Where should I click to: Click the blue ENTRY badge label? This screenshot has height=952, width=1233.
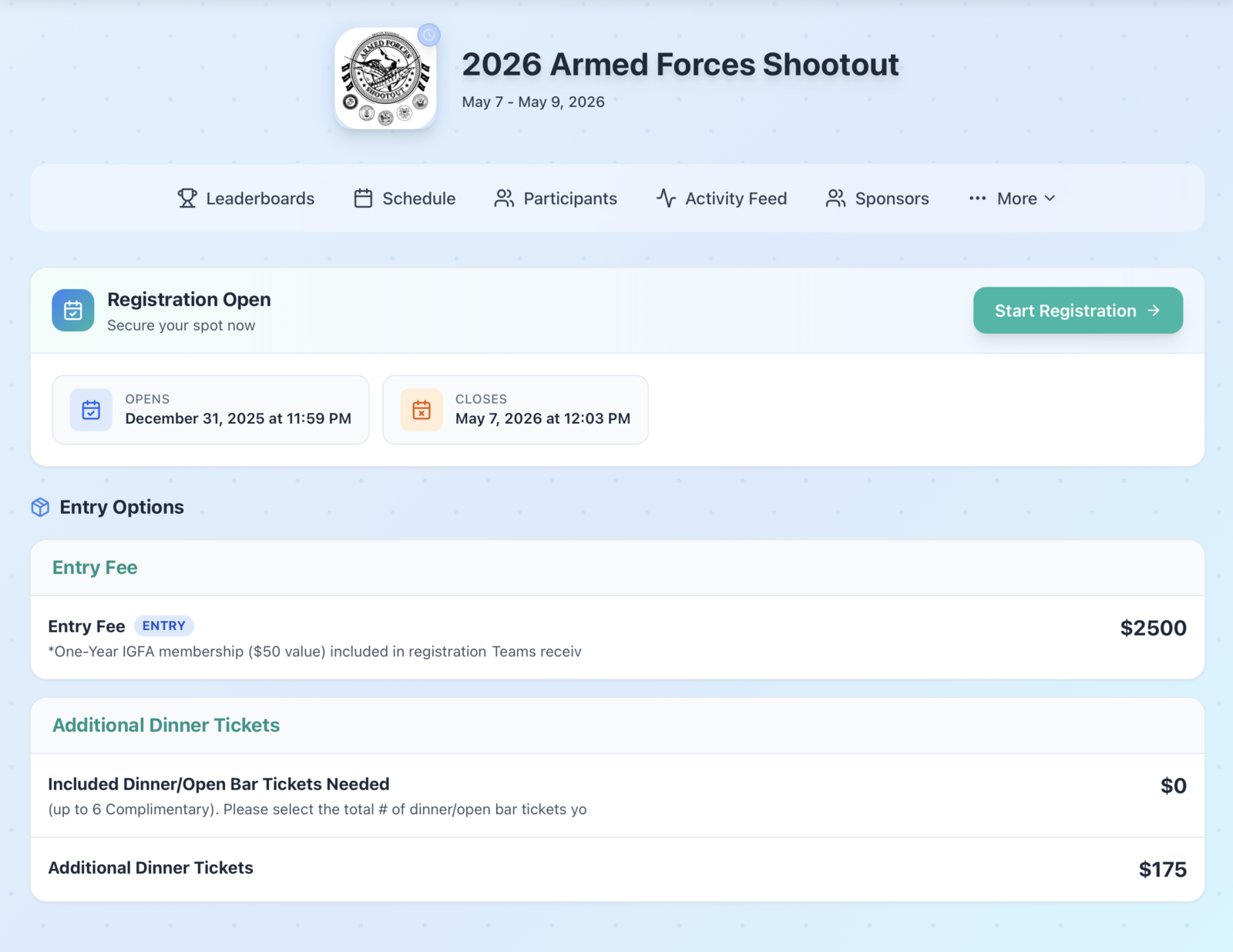[163, 625]
